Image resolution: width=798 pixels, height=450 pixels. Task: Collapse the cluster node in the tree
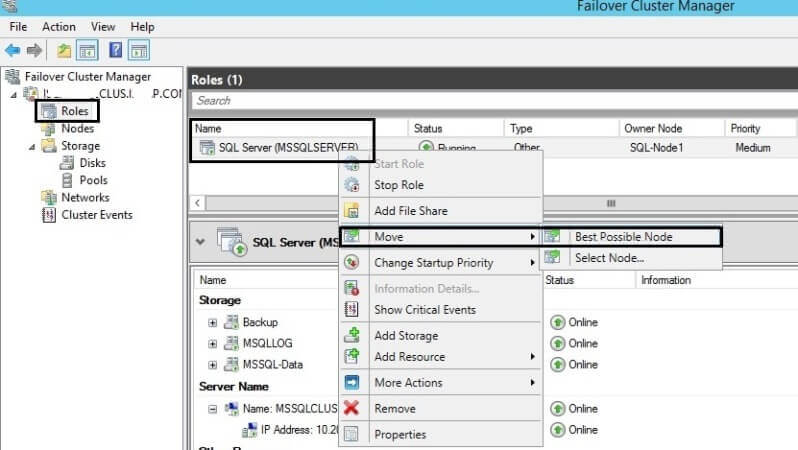click(14, 94)
